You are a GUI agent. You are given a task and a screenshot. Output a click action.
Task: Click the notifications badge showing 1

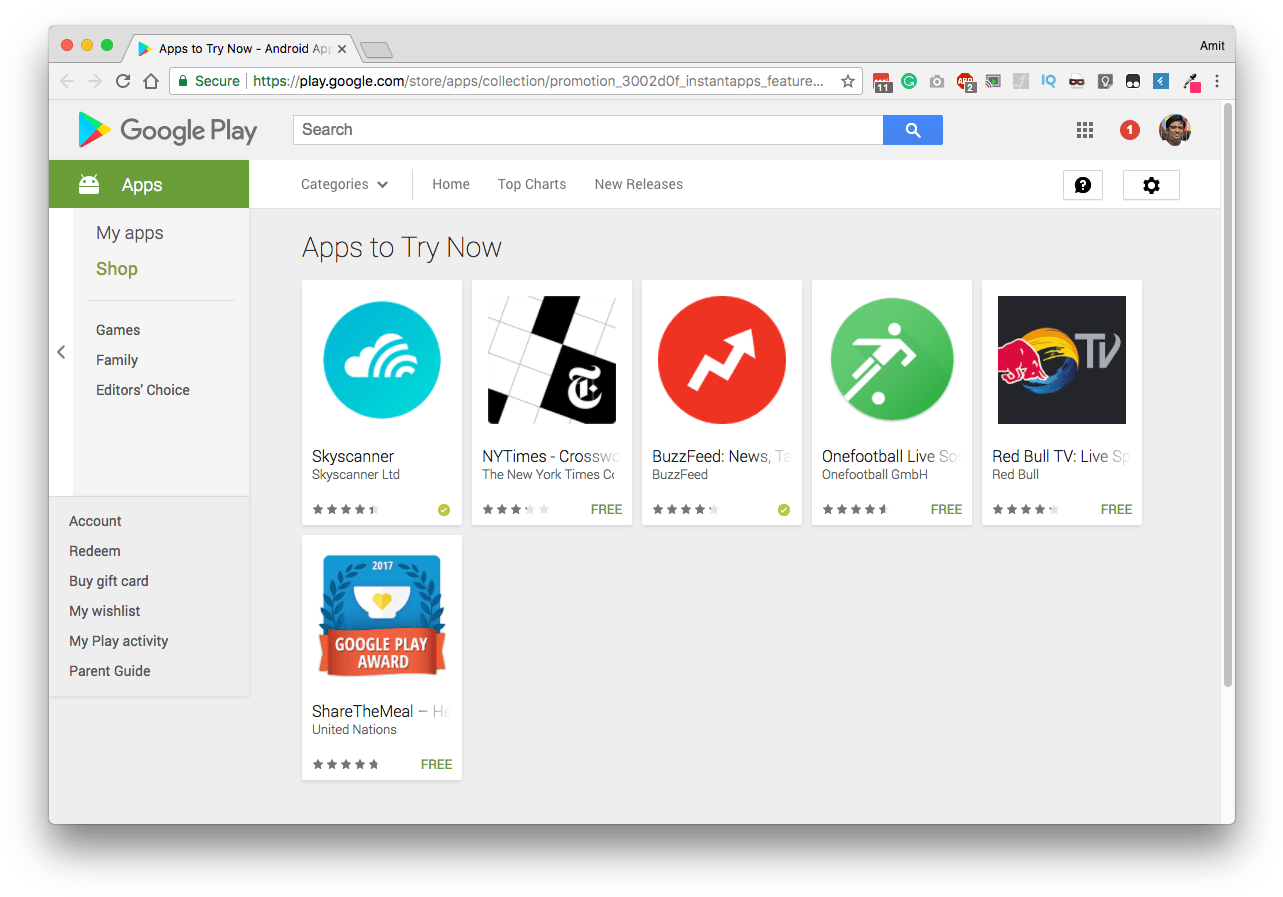(1129, 129)
